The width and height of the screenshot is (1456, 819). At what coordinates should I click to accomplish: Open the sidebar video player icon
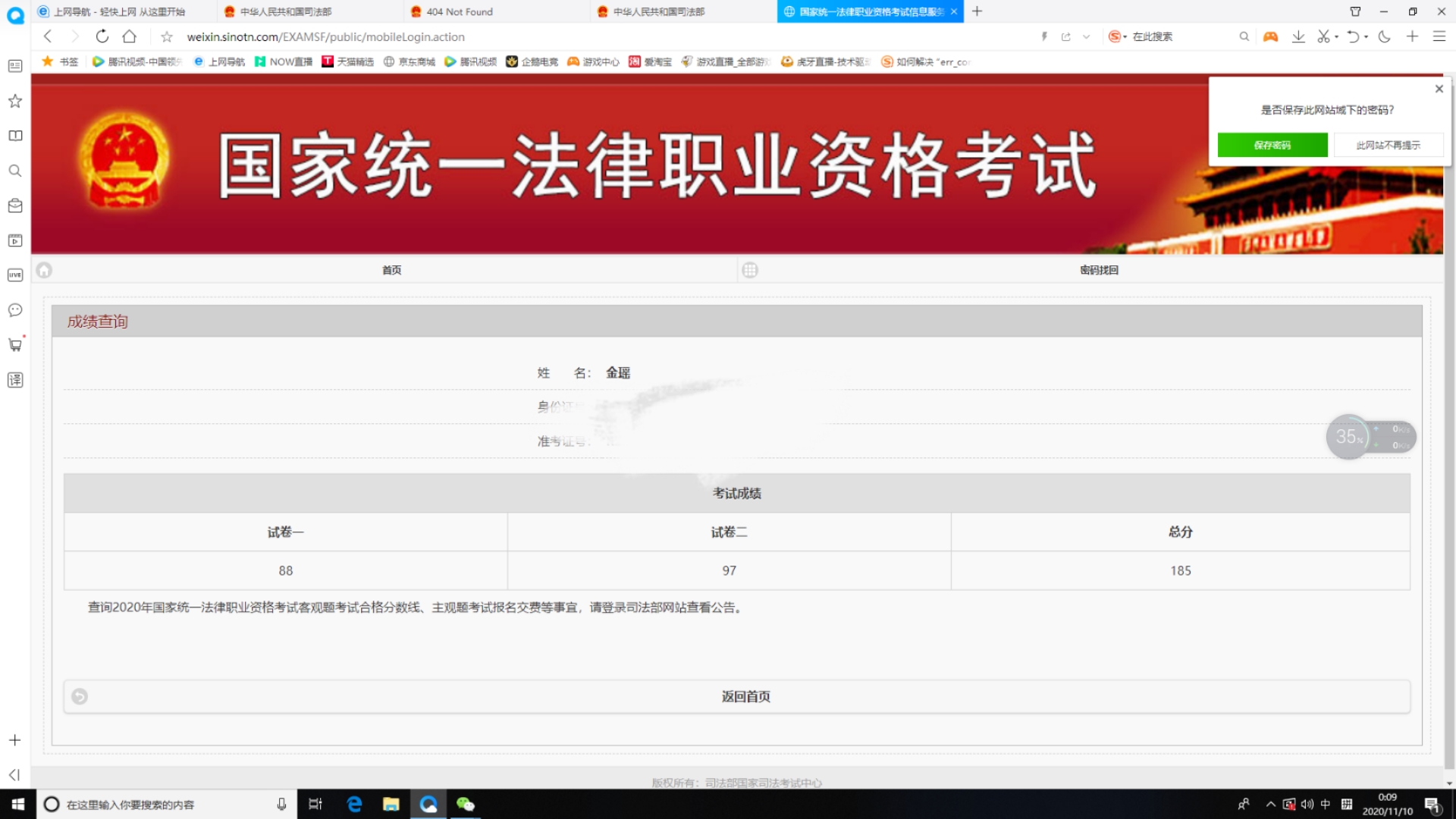(15, 240)
